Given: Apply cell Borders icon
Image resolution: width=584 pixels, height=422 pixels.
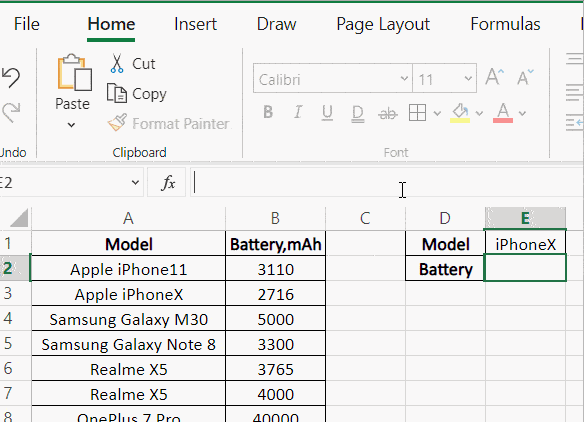Looking at the screenshot, I should tap(417, 112).
